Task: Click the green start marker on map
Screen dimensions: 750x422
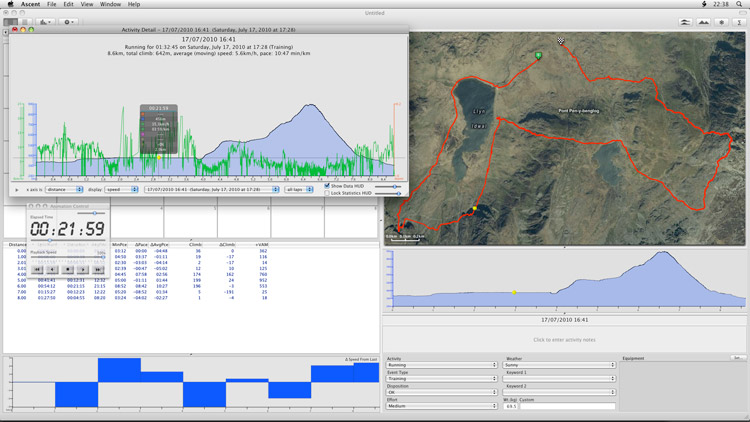Action: (538, 56)
